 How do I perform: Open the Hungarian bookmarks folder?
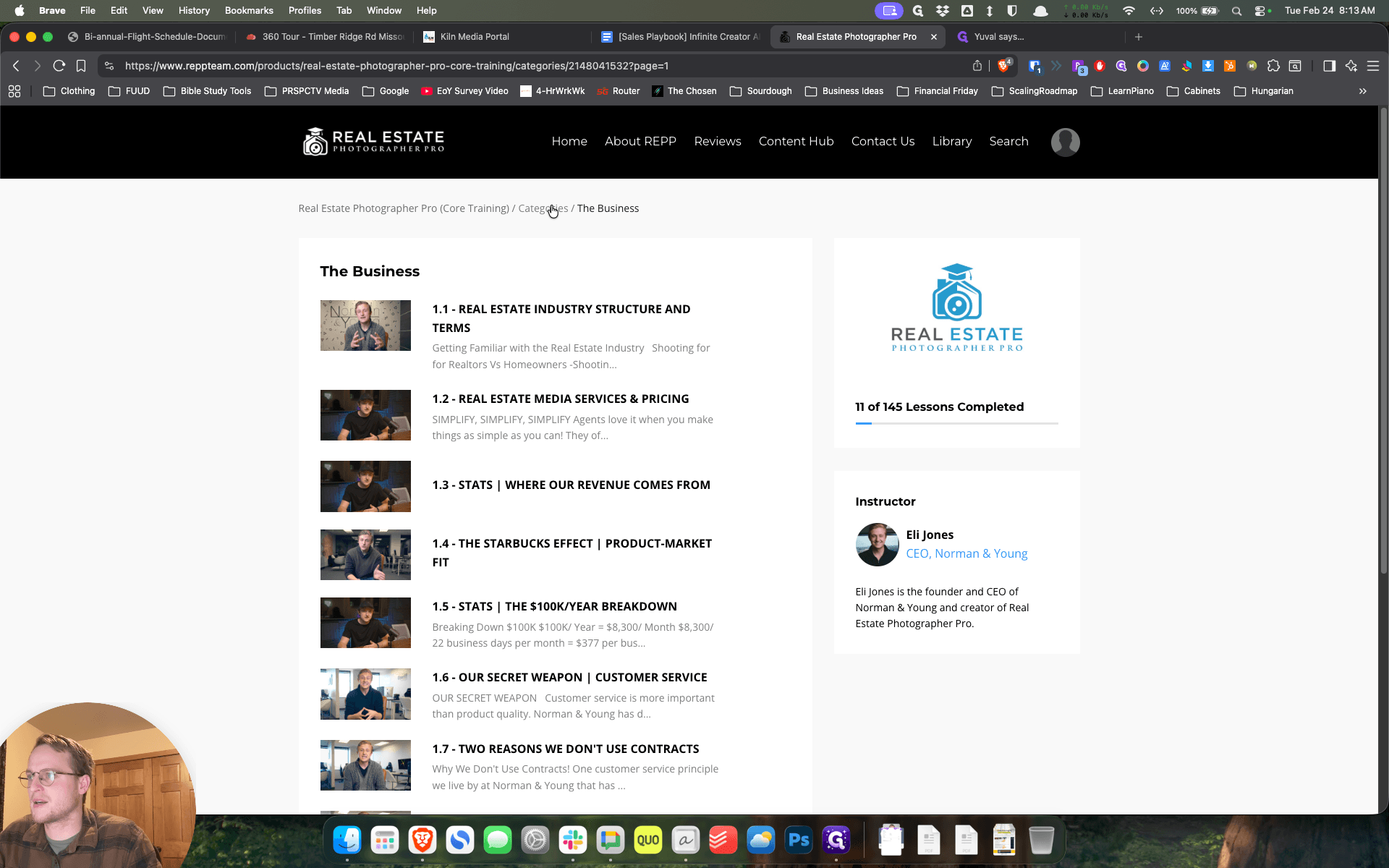click(1264, 91)
